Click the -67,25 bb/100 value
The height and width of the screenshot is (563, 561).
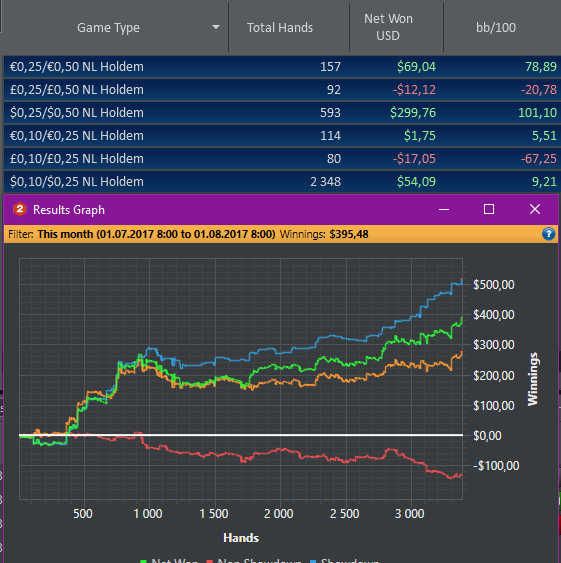point(539,159)
